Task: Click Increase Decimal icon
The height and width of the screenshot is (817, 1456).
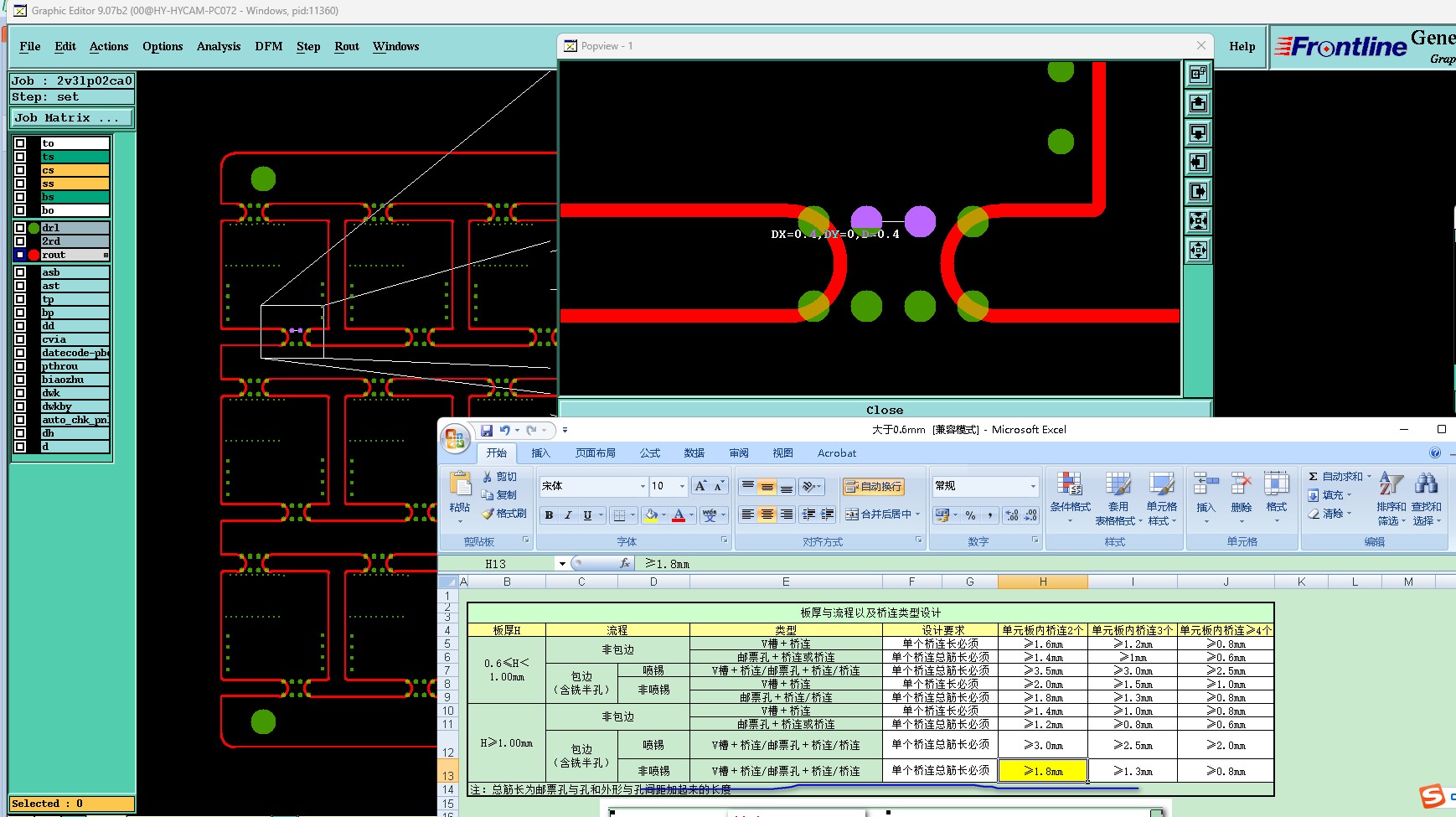Action: pos(1012,515)
